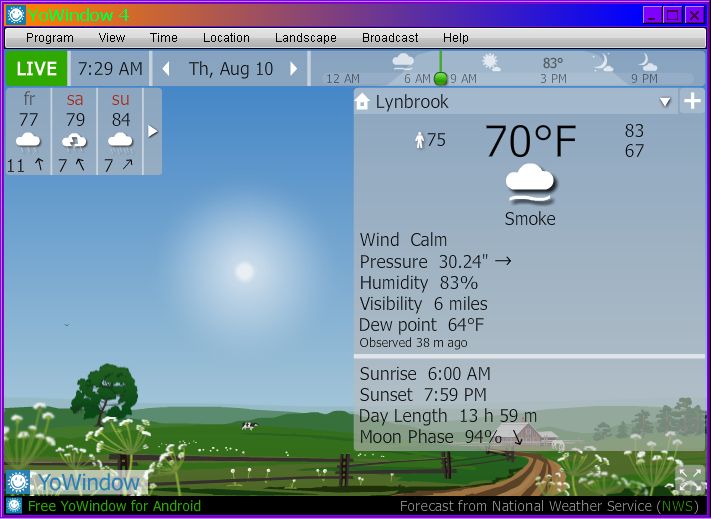This screenshot has height=519, width=711.
Task: Click the sun in the landscape
Action: (x=244, y=272)
